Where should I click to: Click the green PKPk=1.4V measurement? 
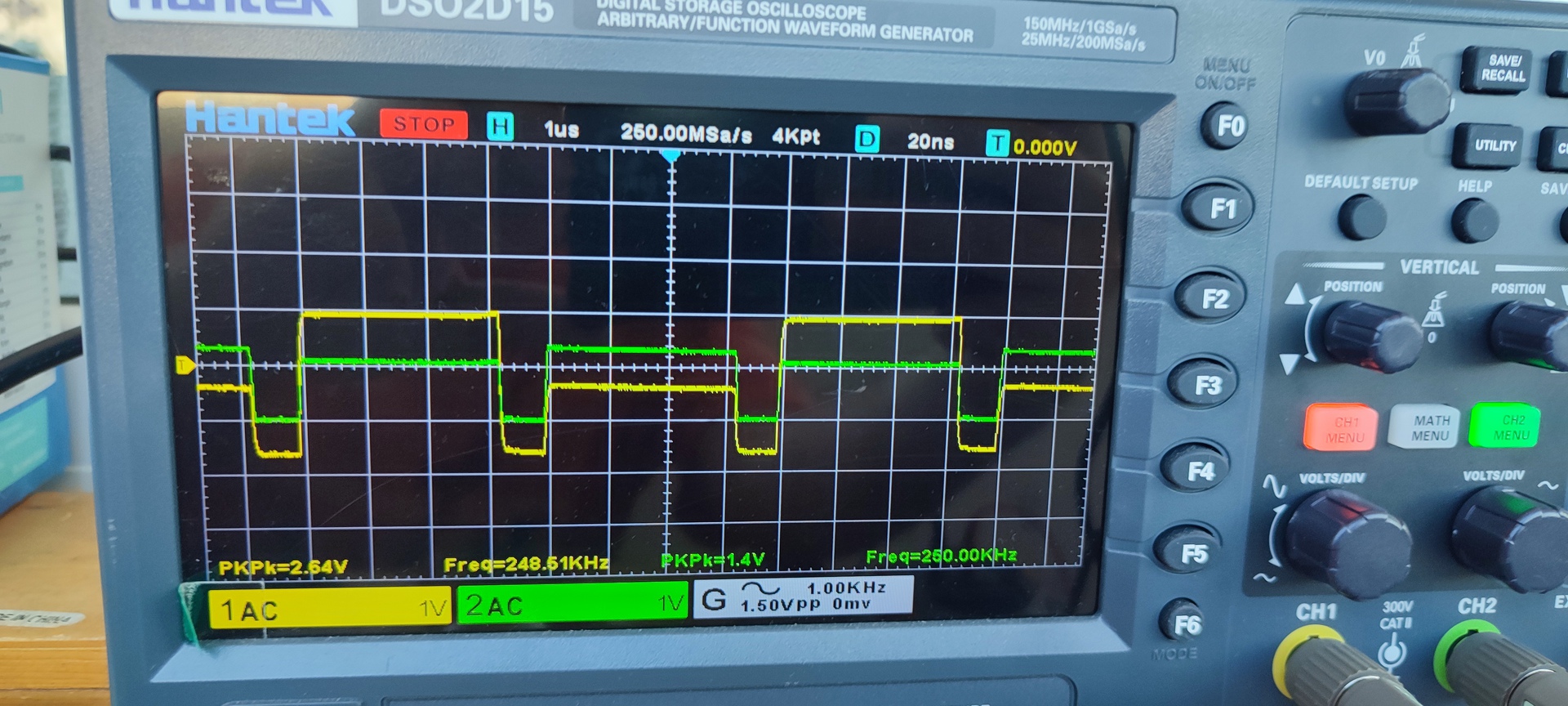[712, 560]
